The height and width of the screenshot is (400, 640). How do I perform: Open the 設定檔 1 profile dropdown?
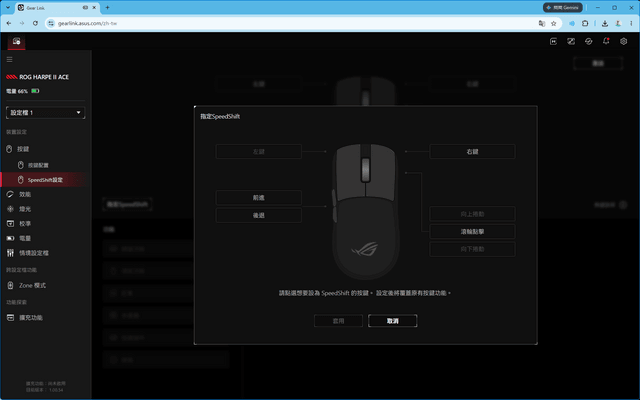[x=45, y=113]
